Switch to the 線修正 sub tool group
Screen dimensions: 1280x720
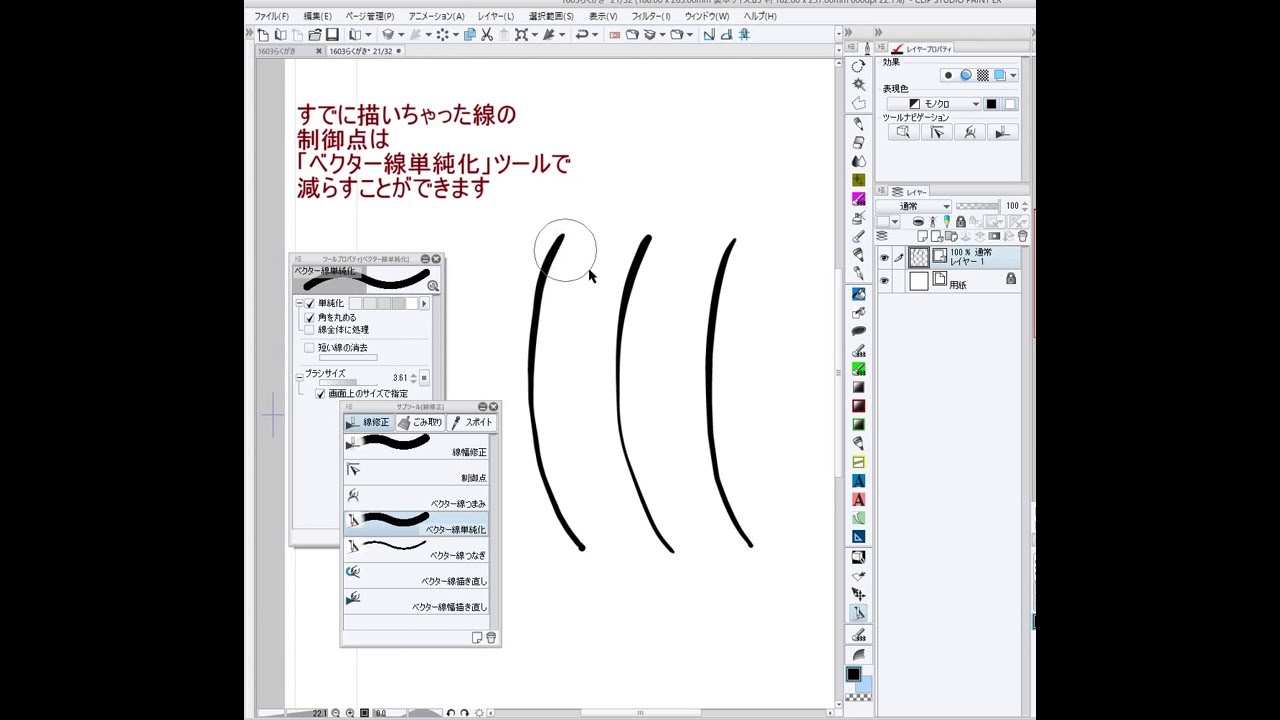[368, 422]
